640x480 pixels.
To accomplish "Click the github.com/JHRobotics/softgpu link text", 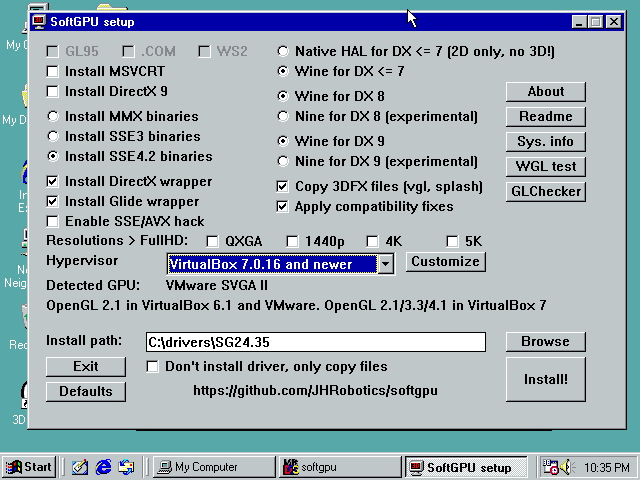I will (x=315, y=391).
